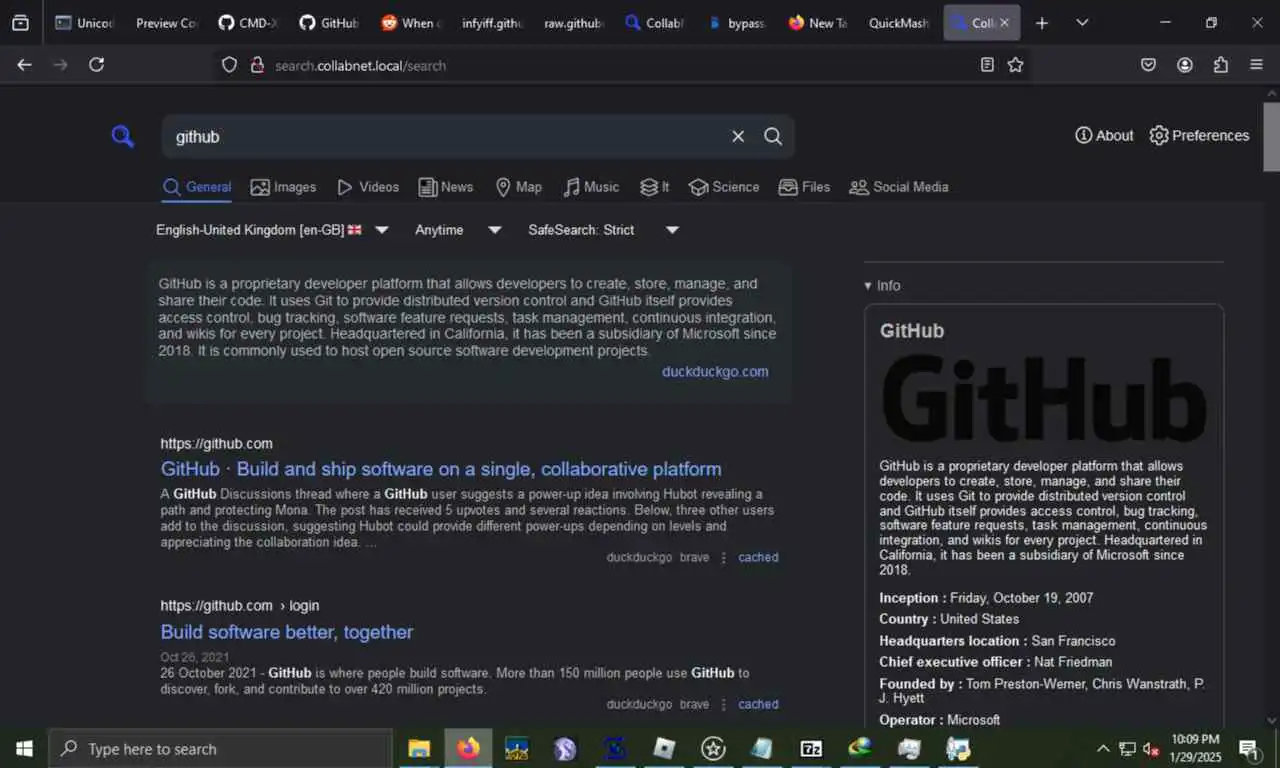The height and width of the screenshot is (768, 1280).
Task: Click the muted volume tray icon
Action: point(1151,748)
